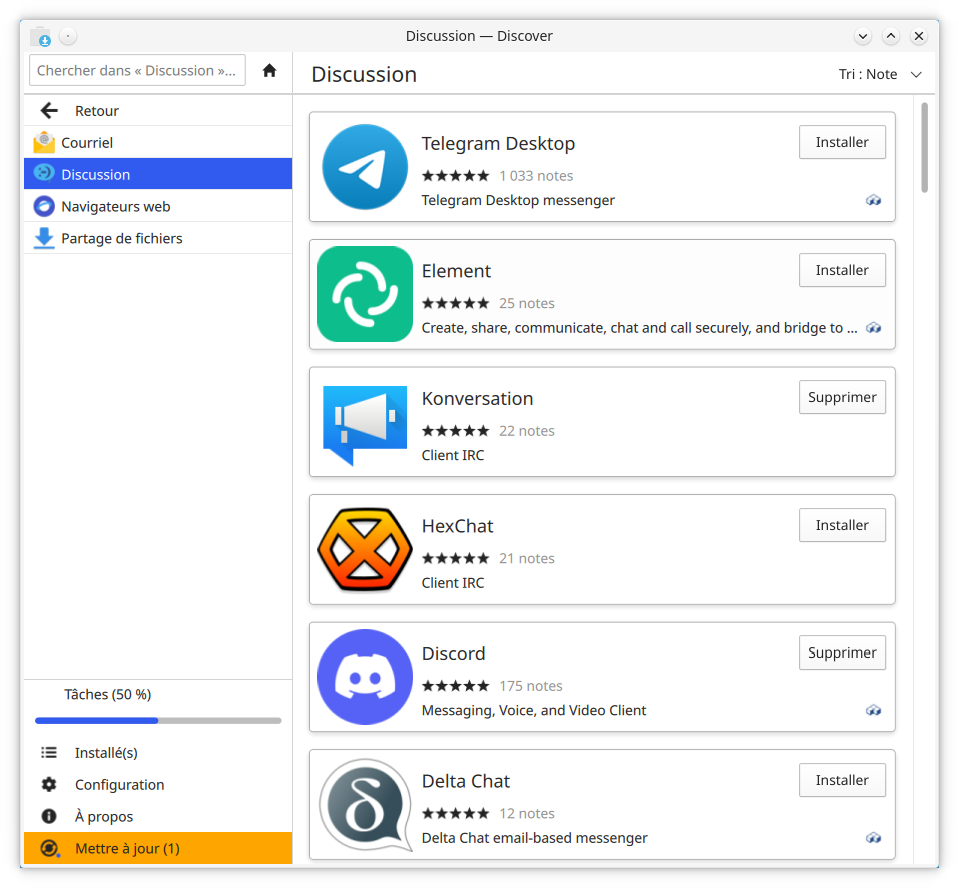Open the Discord app logo
The image size is (959, 888).
365,677
